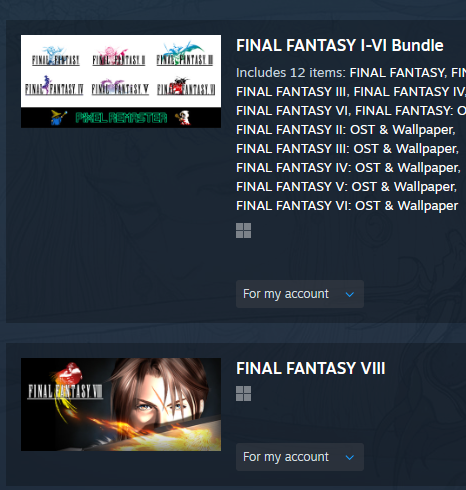Click the Pixel Remaster bundle thumbnail image
The image size is (466, 490).
point(121,81)
